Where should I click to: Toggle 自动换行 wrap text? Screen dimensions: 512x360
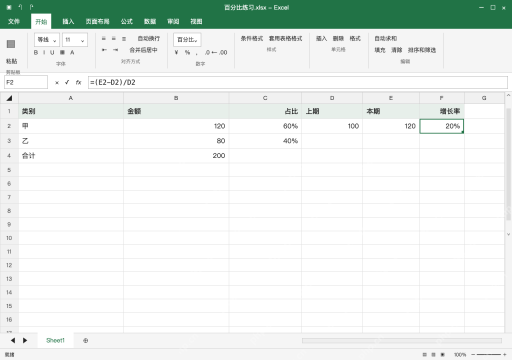pyautogui.click(x=149, y=39)
